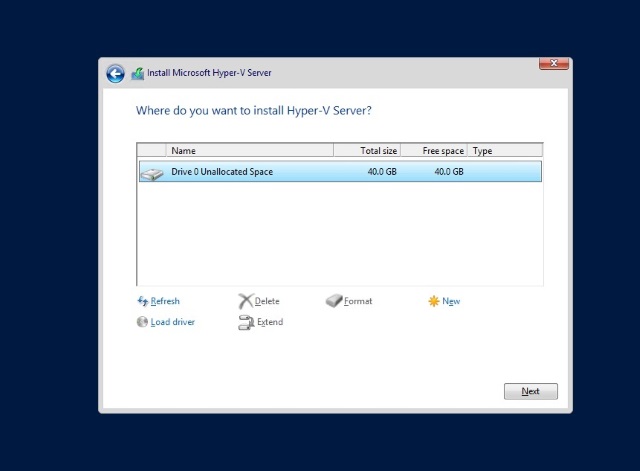The image size is (640, 471).
Task: Click the Hyper-V Server setup icon
Action: click(x=138, y=73)
